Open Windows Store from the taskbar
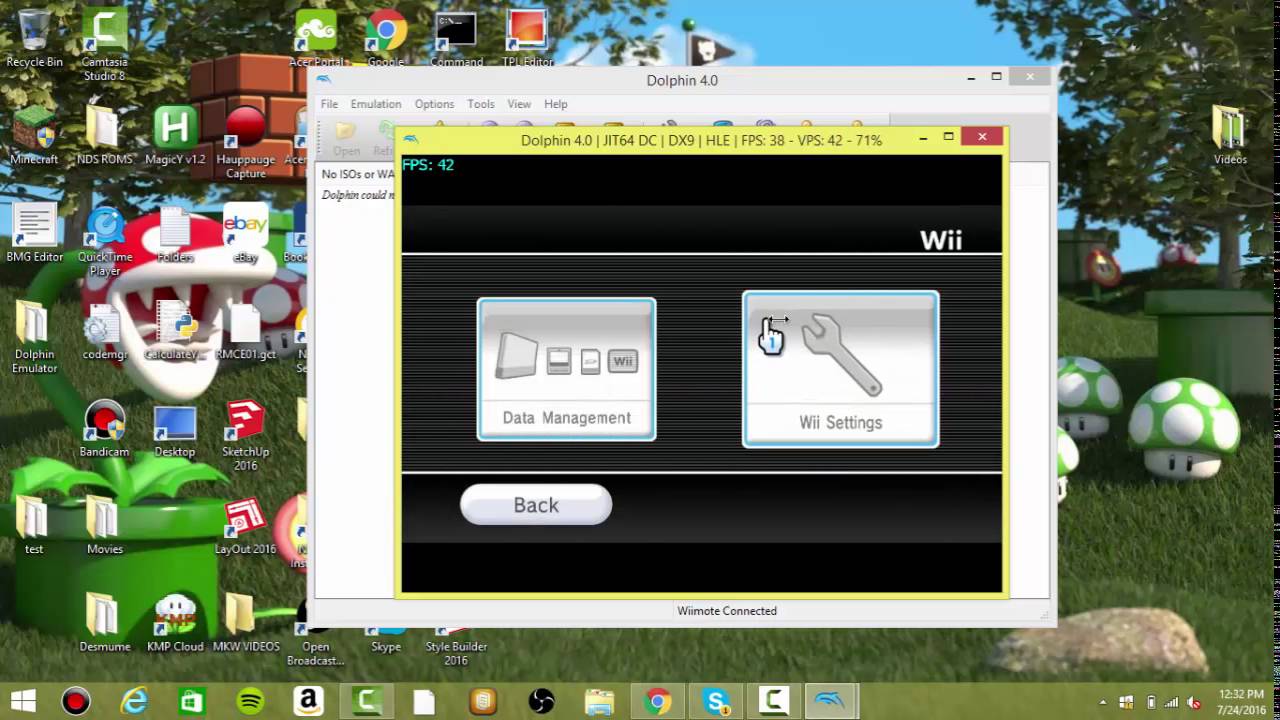The width and height of the screenshot is (1280, 720). pos(191,701)
